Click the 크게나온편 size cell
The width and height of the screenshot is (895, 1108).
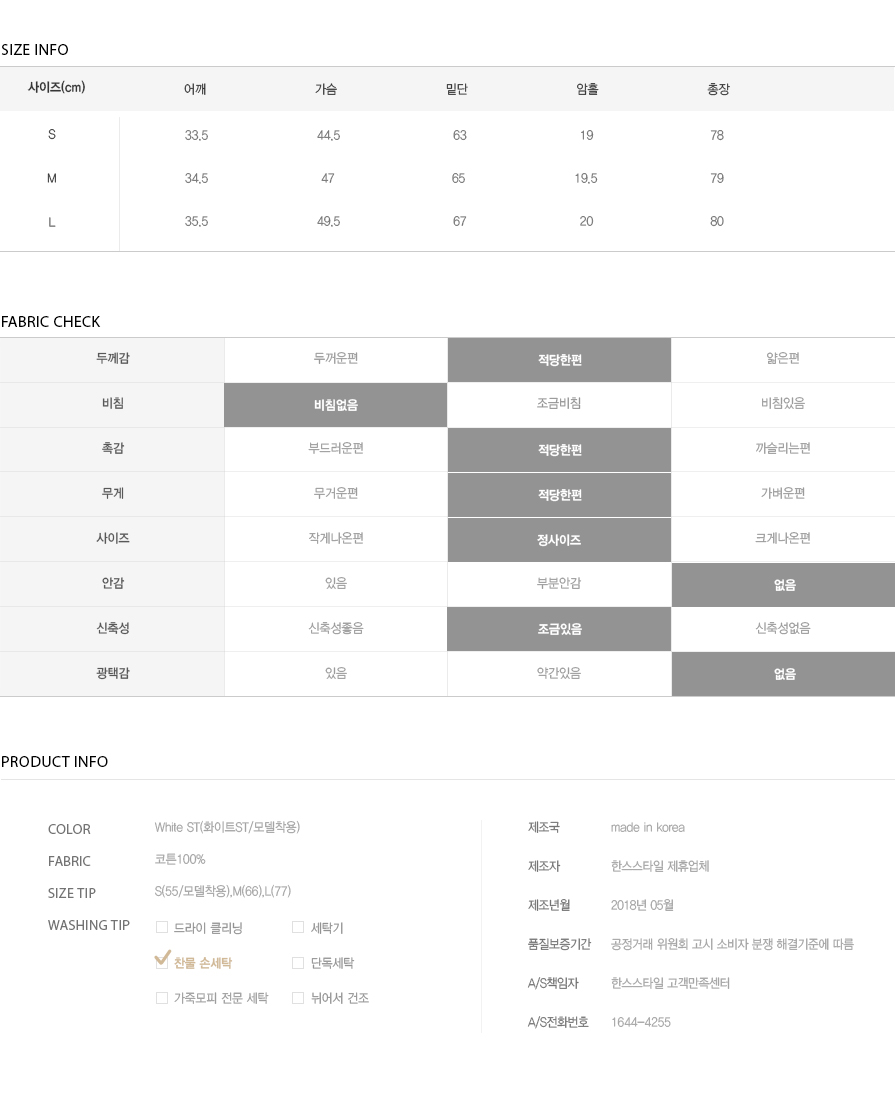pos(783,538)
